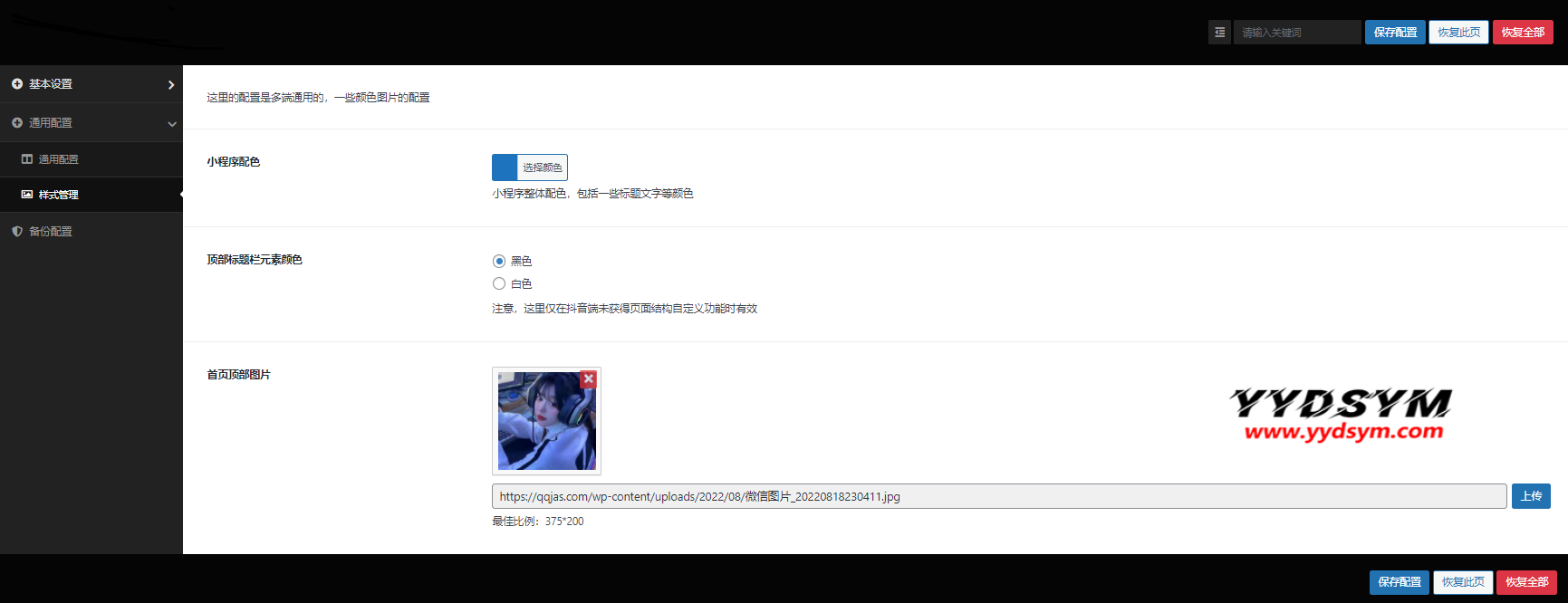Viewport: 1568px width, 603px height.
Task: Remove the uploaded image with red X
Action: point(589,379)
